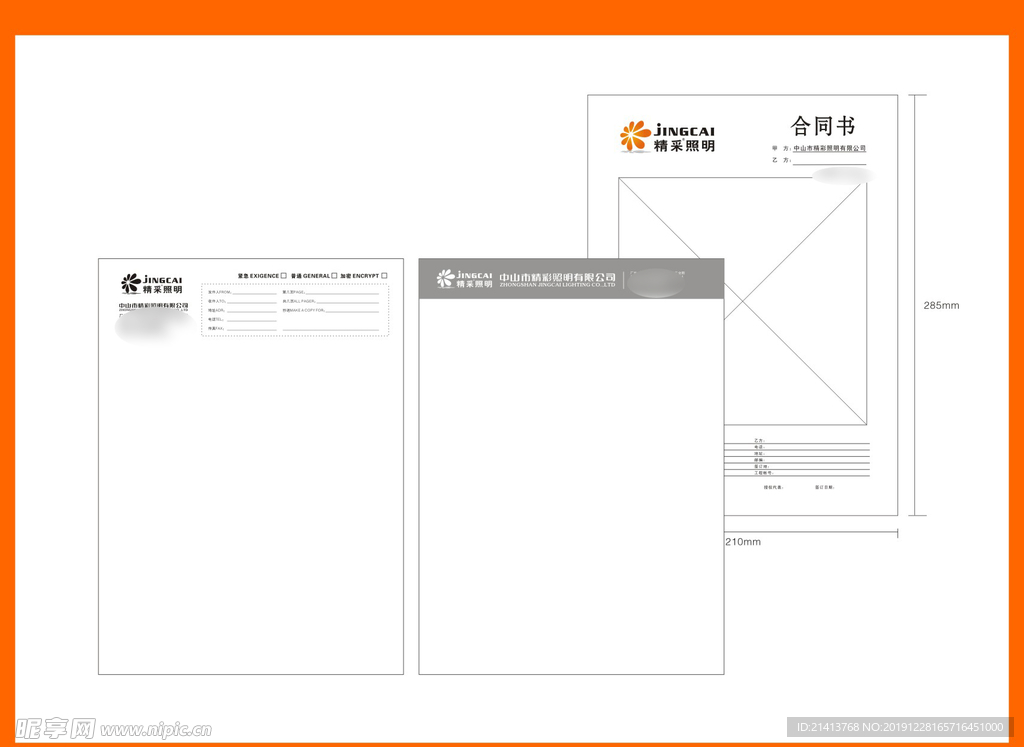Screen dimensions: 1024x747
Task: Click the blank 乙方 line under contract title
Action: (x=829, y=161)
